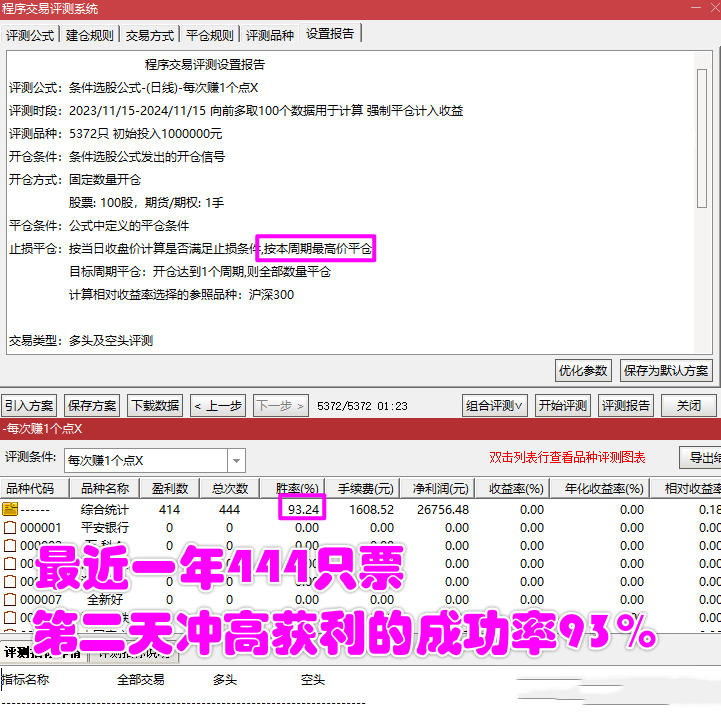Expand the 组合评测 dropdown button
The height and width of the screenshot is (720, 721).
[x=495, y=405]
